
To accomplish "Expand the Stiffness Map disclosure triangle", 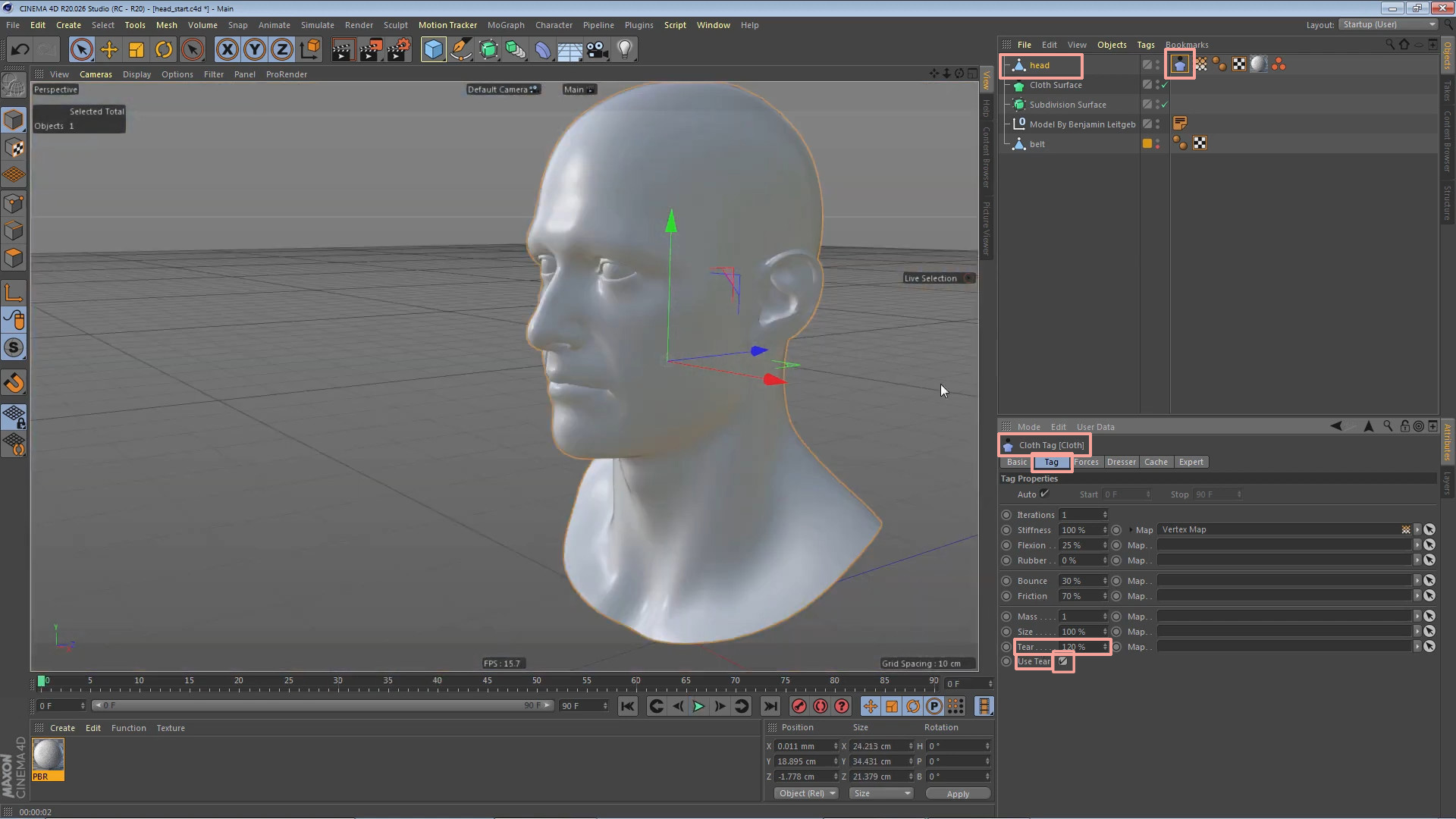I will pyautogui.click(x=1130, y=530).
